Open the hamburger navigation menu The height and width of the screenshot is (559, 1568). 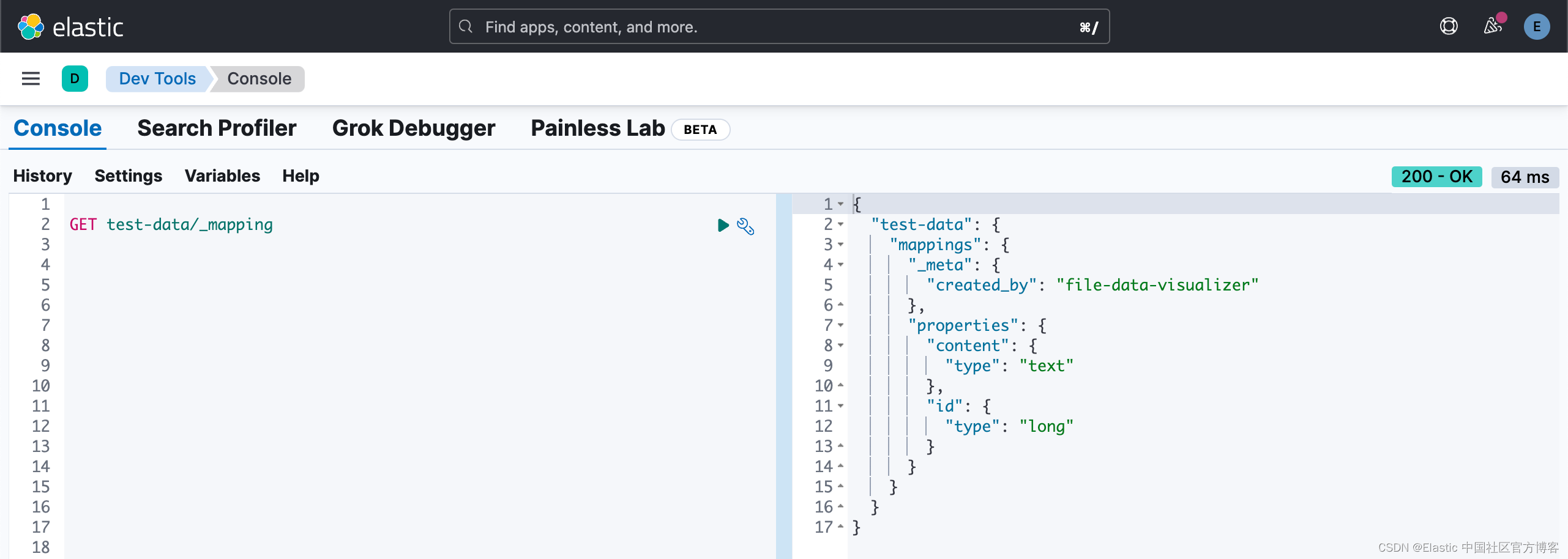[30, 79]
